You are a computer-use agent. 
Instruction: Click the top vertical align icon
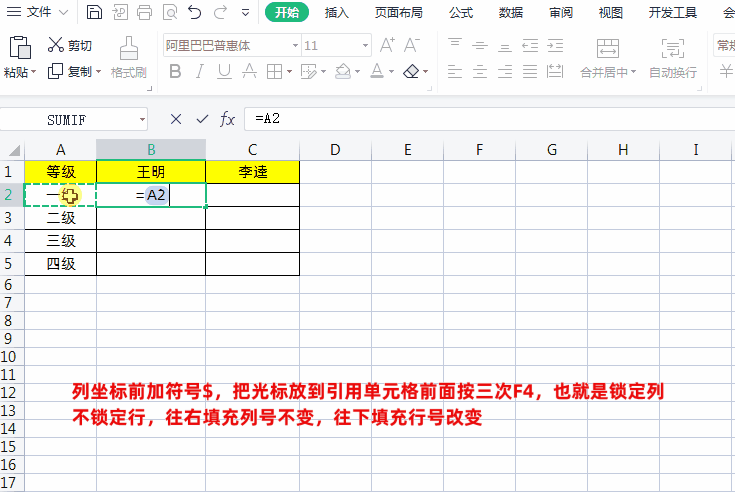point(455,45)
